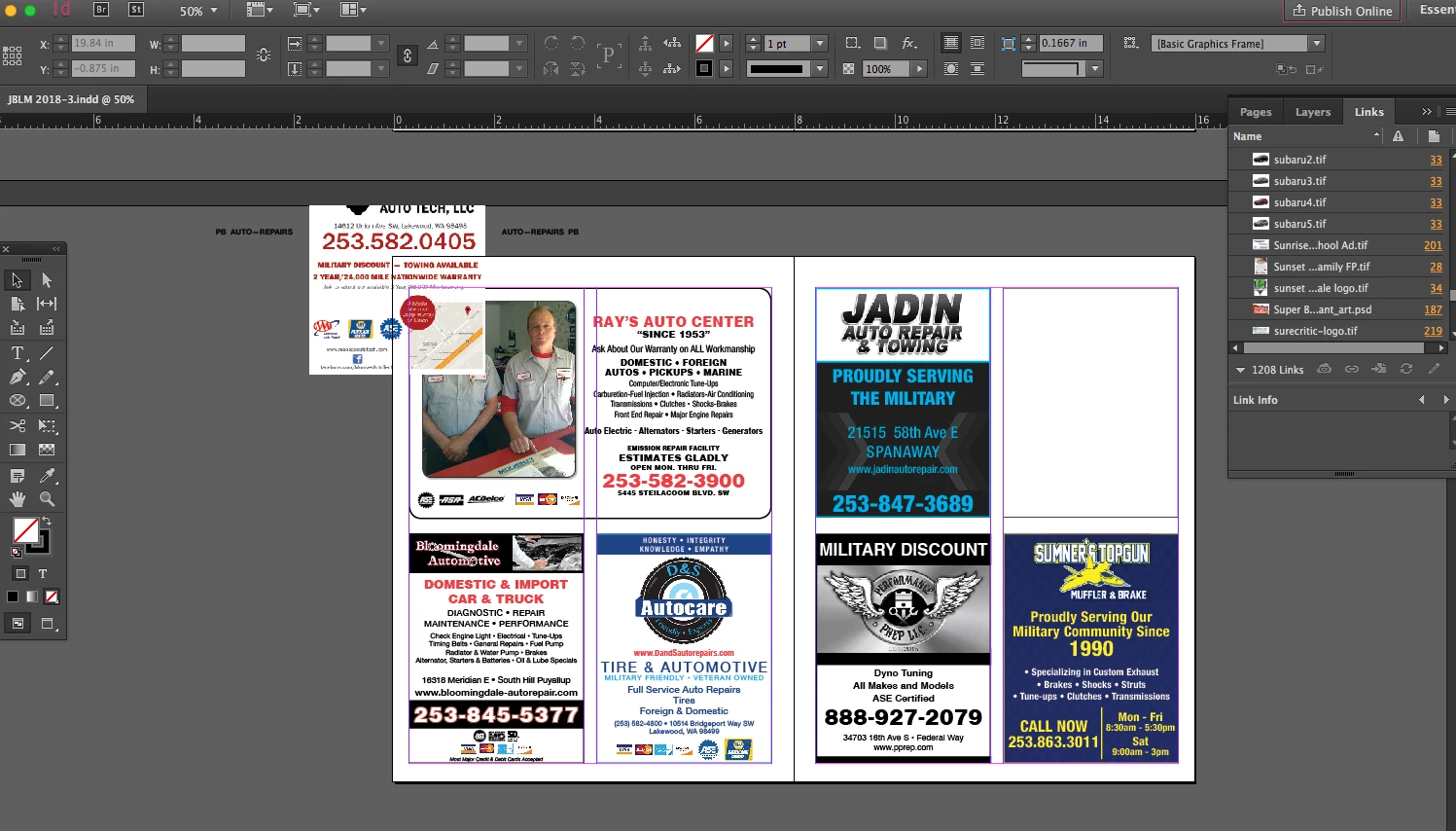Image resolution: width=1456 pixels, height=831 pixels.
Task: Select the Selection tool arrow
Action: [18, 280]
